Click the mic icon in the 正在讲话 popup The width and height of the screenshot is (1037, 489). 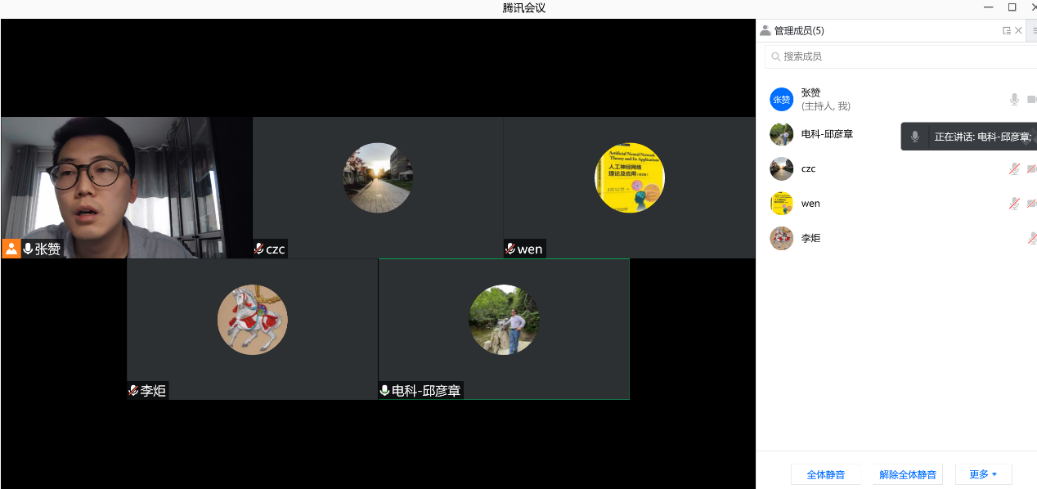click(914, 136)
